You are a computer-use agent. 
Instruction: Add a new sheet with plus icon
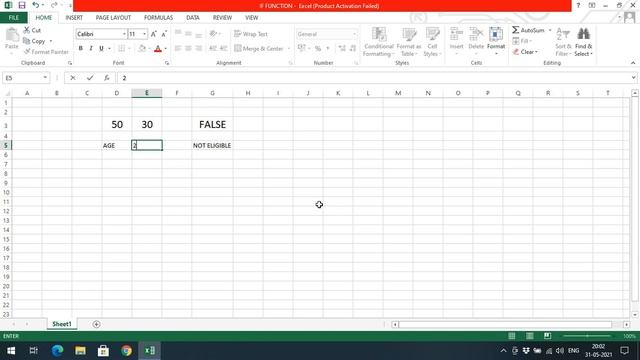point(96,324)
